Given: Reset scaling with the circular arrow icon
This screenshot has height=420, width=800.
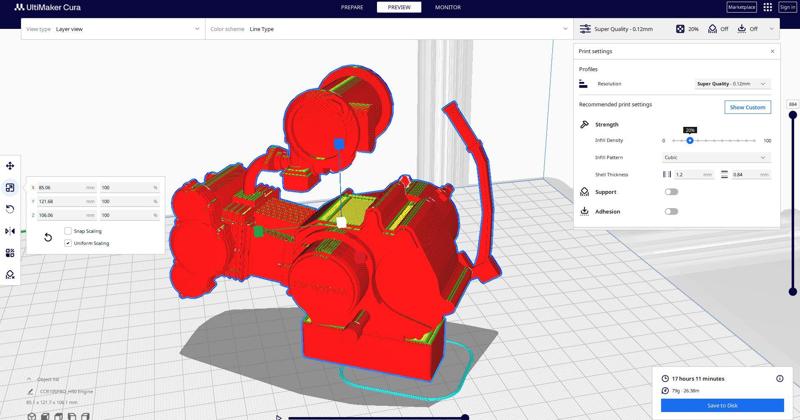Looking at the screenshot, I should point(47,237).
